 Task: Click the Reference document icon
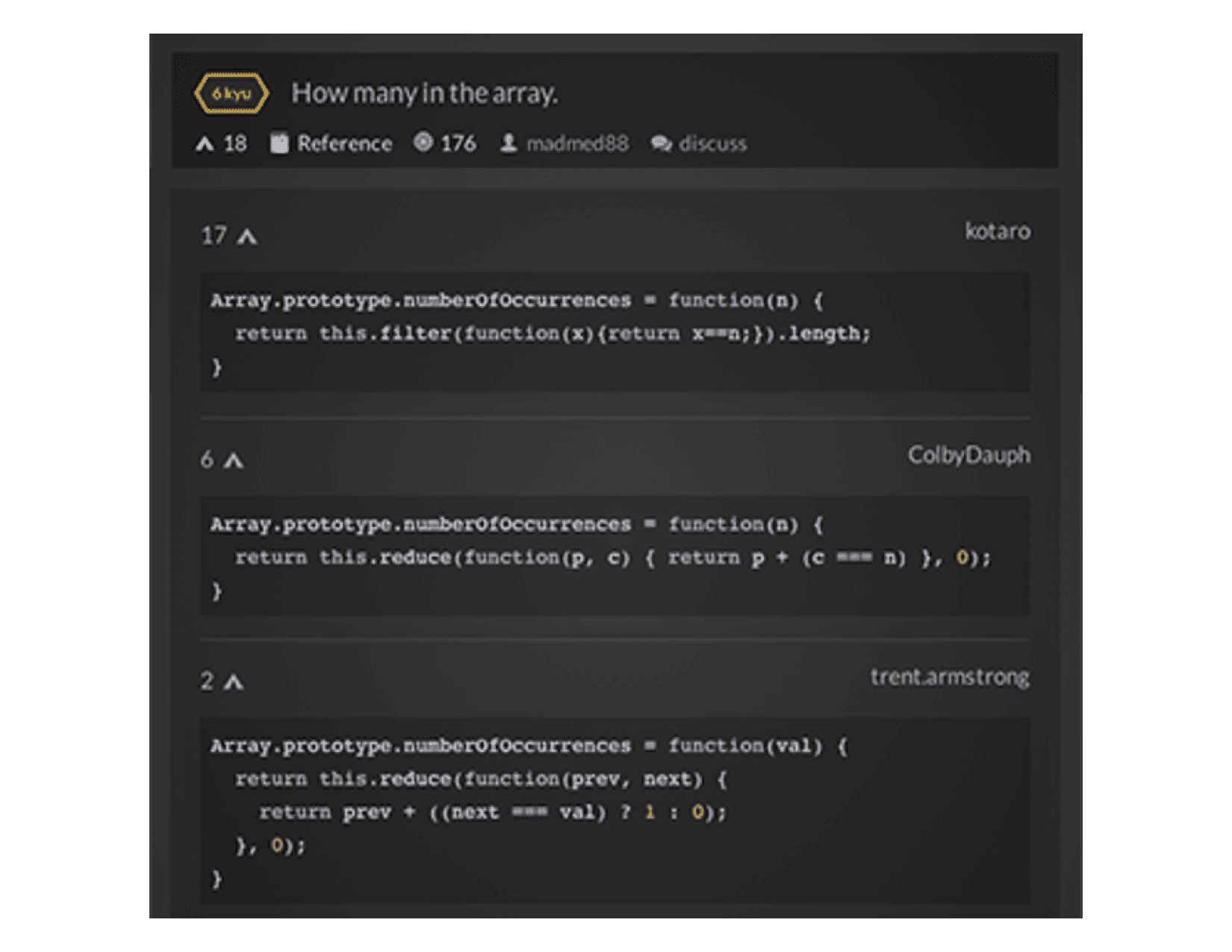(279, 143)
